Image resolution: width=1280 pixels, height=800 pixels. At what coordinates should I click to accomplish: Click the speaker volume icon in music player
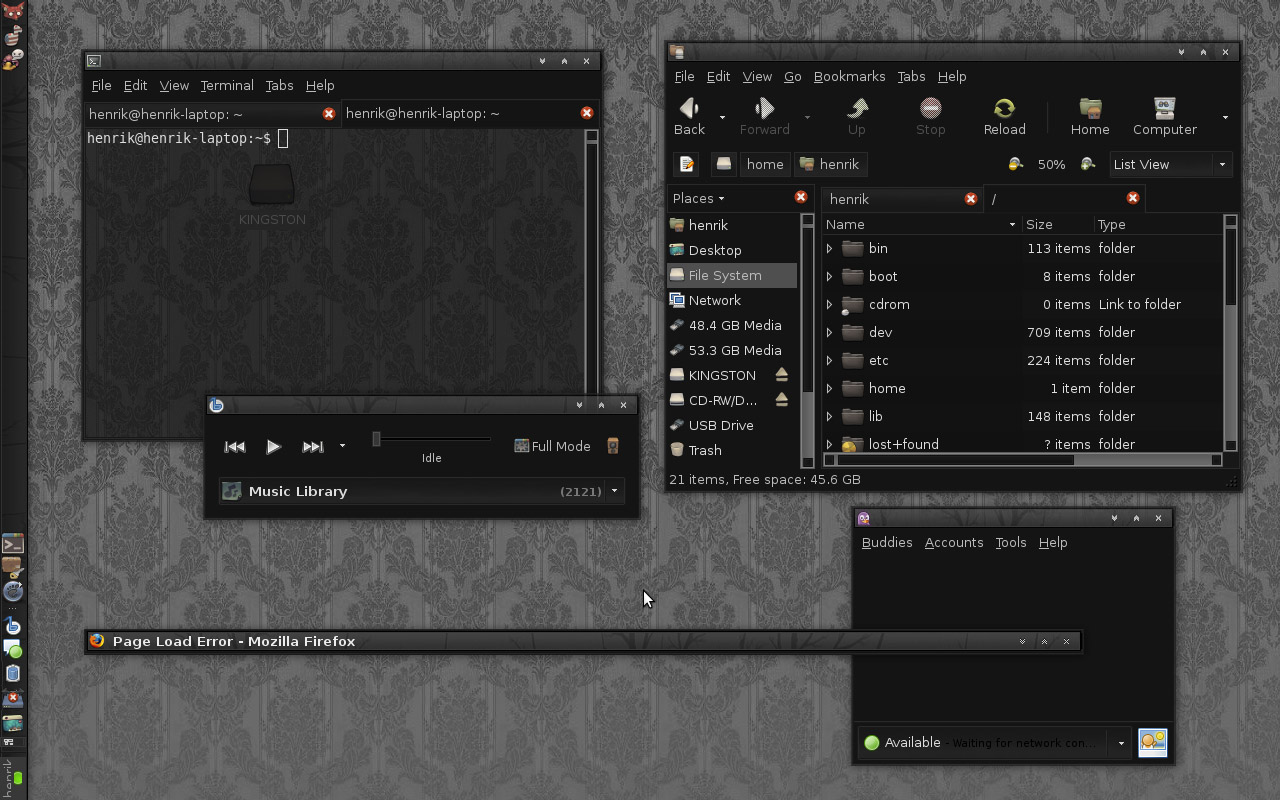[613, 446]
